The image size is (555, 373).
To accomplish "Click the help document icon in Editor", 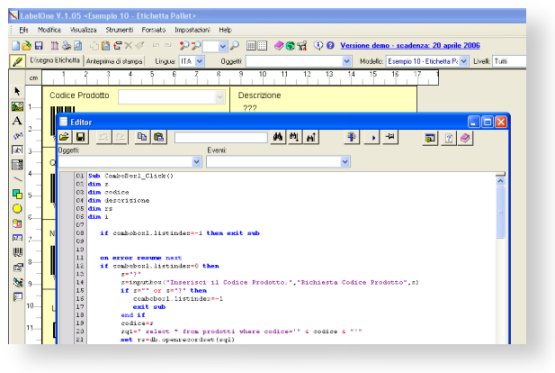I will (x=448, y=138).
